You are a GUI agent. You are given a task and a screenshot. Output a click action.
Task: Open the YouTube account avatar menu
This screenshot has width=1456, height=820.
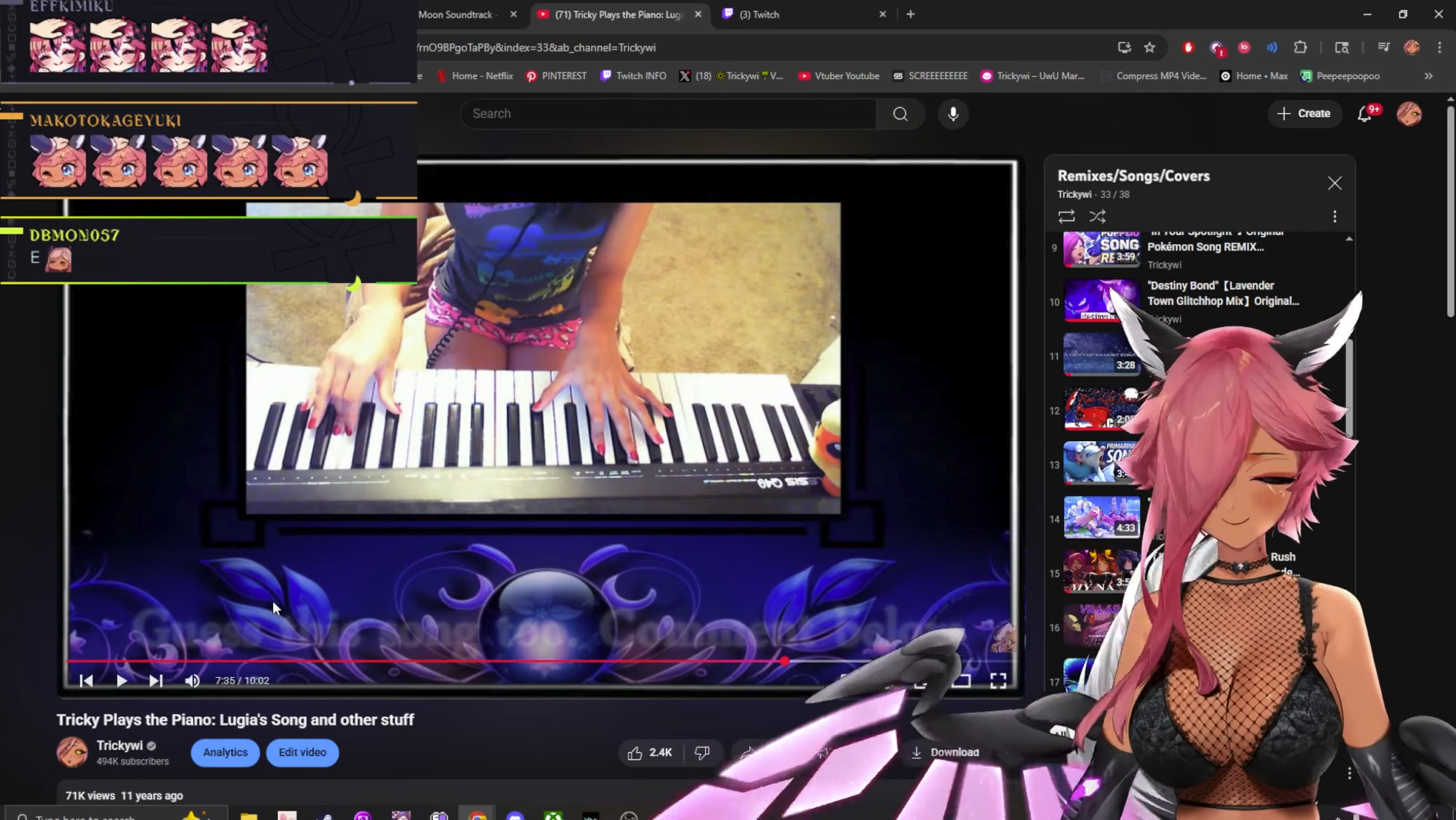pos(1409,114)
